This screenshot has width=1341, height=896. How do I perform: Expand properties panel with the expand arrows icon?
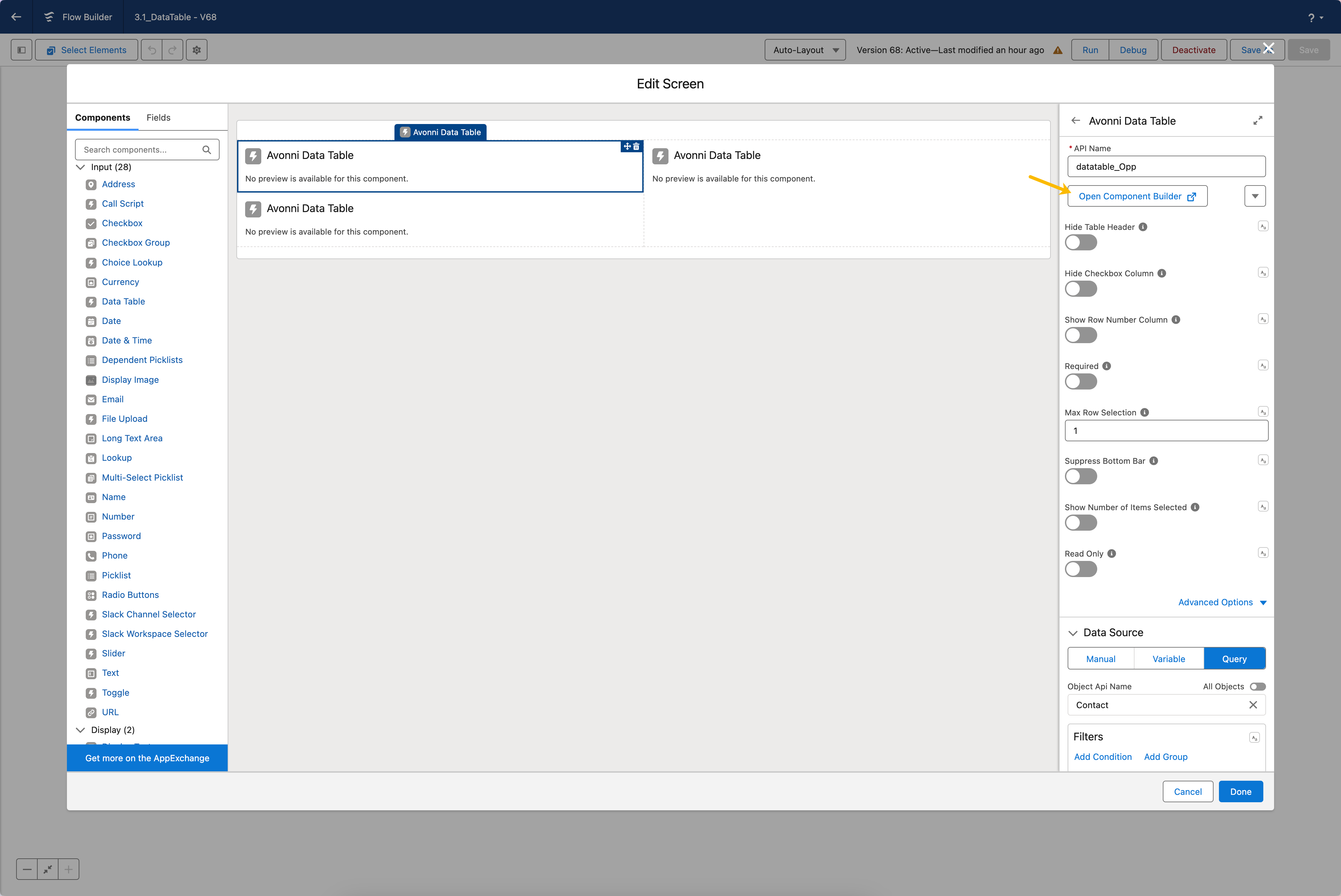tap(1258, 121)
